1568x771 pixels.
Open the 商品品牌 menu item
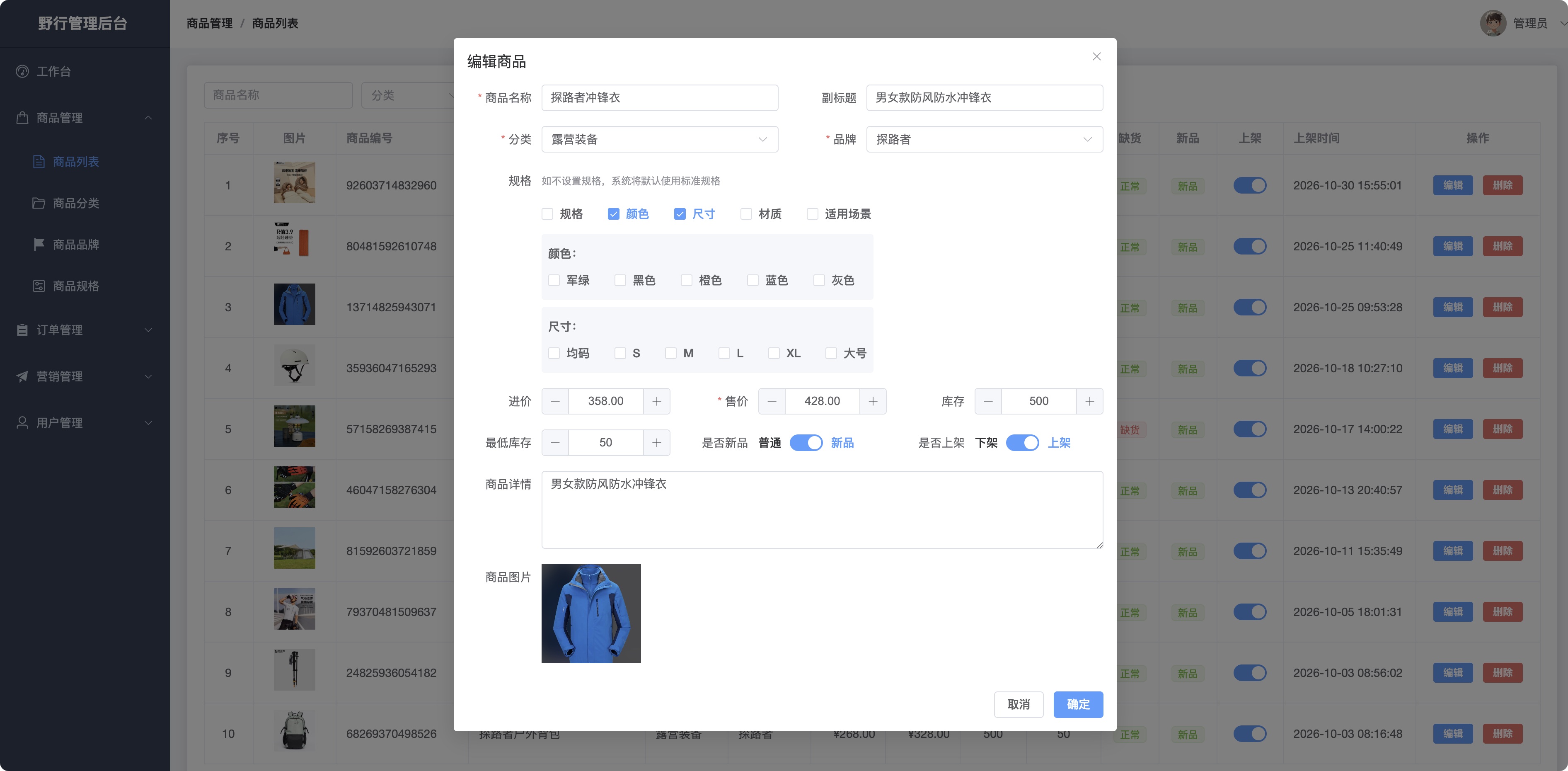pos(85,244)
